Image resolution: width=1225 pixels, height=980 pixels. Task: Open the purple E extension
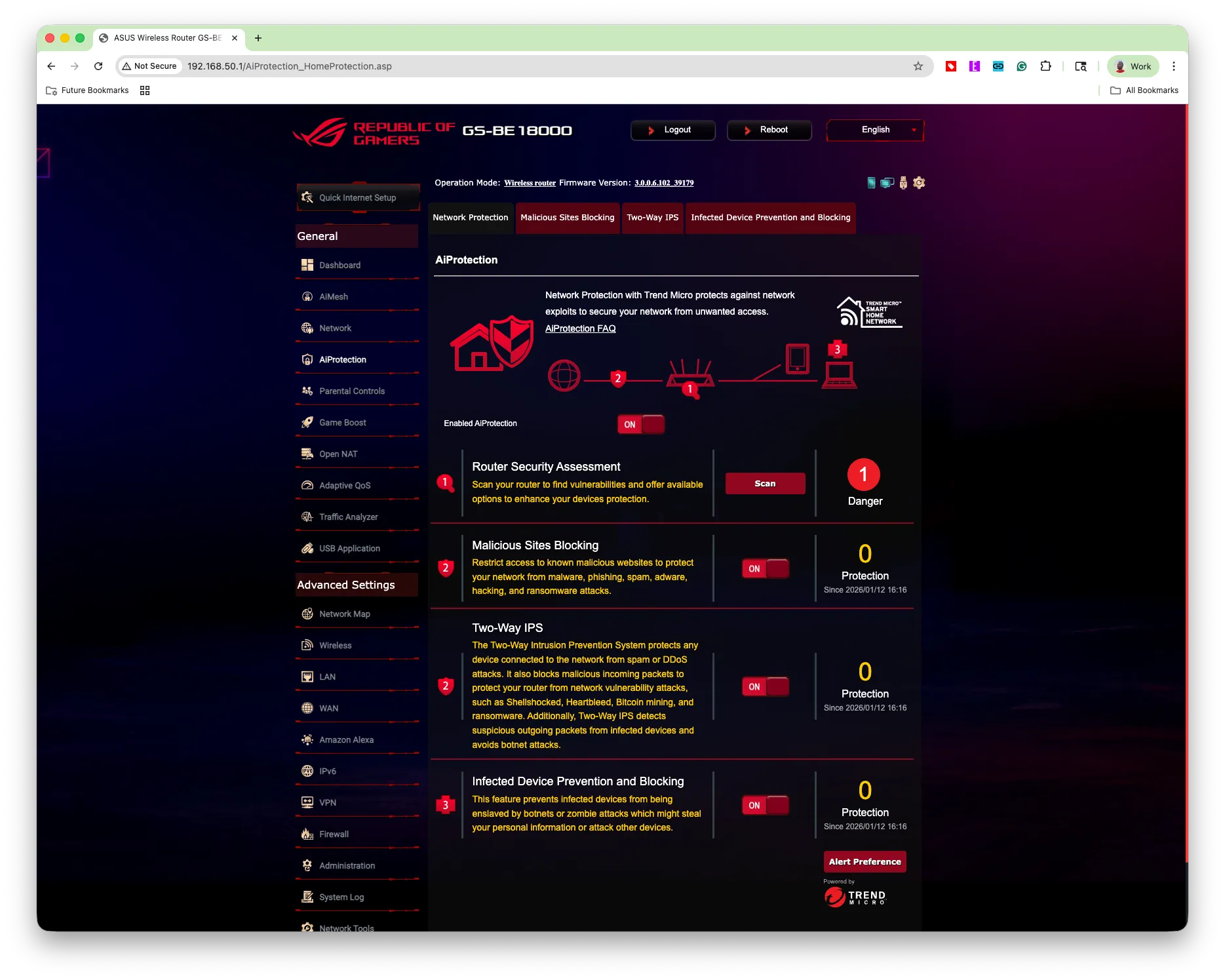(x=975, y=66)
